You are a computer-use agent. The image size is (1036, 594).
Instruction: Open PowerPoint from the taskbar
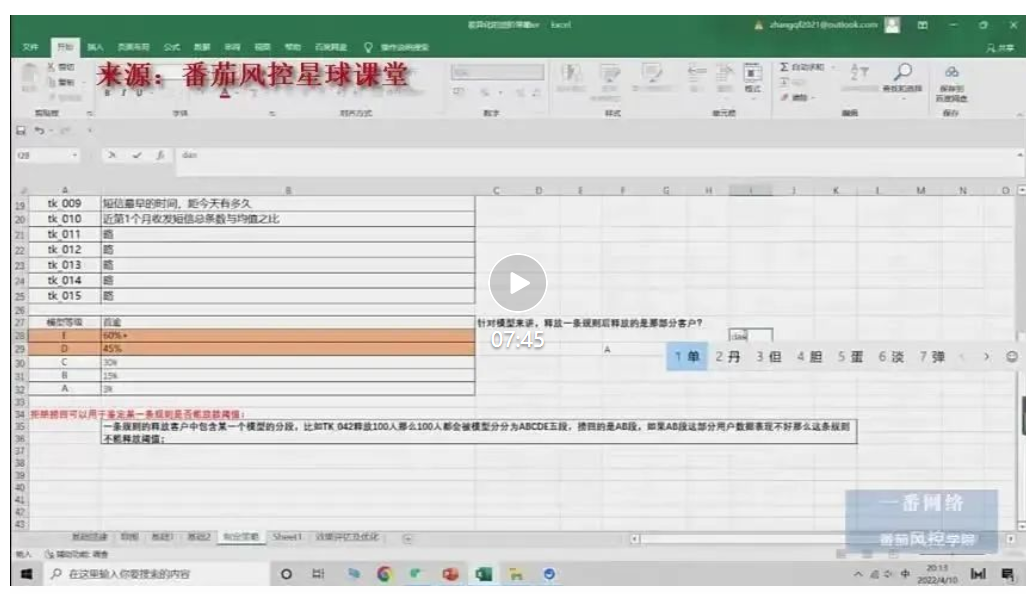tap(450, 574)
